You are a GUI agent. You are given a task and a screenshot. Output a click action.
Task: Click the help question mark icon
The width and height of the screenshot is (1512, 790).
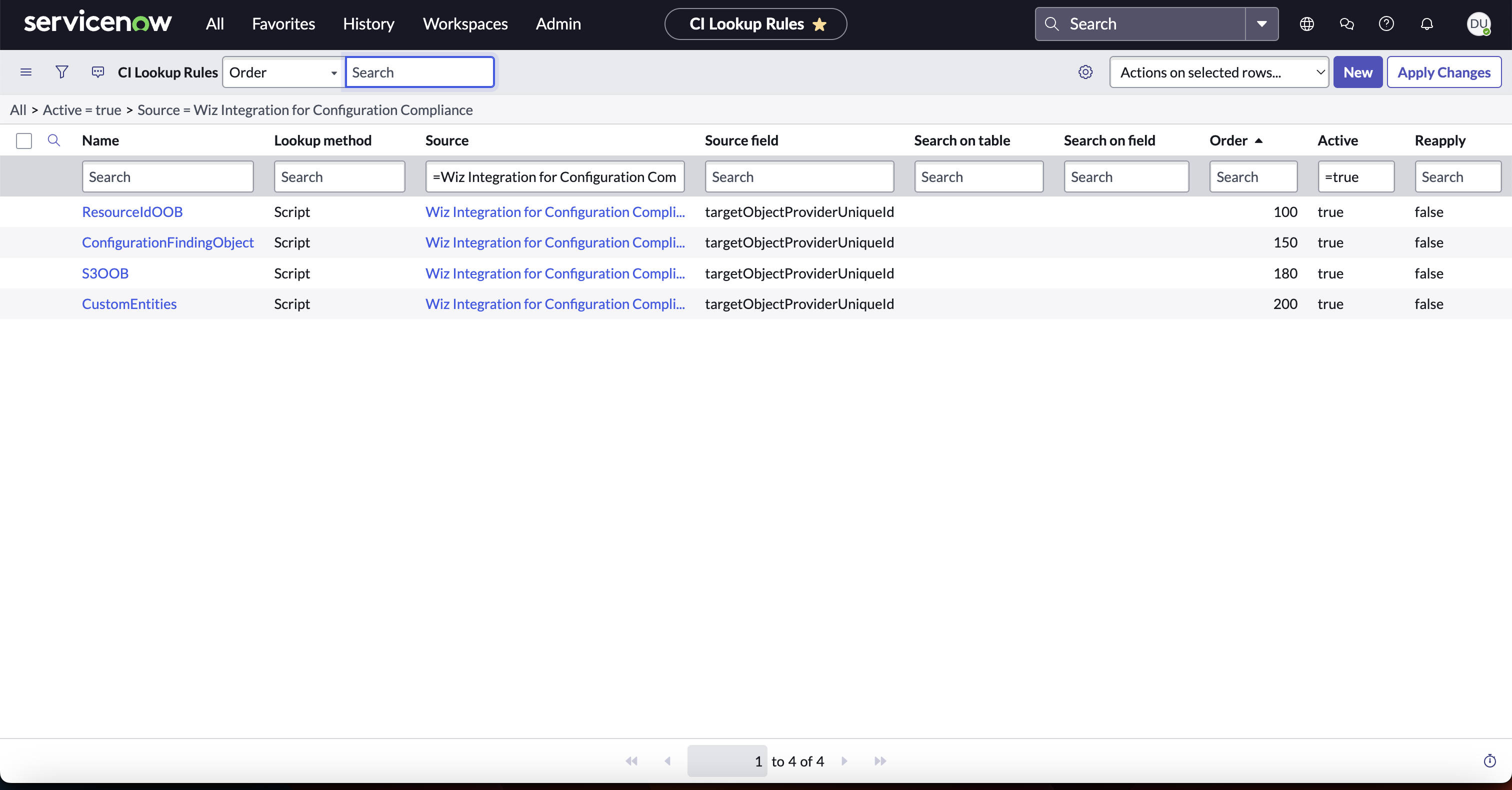tap(1386, 24)
